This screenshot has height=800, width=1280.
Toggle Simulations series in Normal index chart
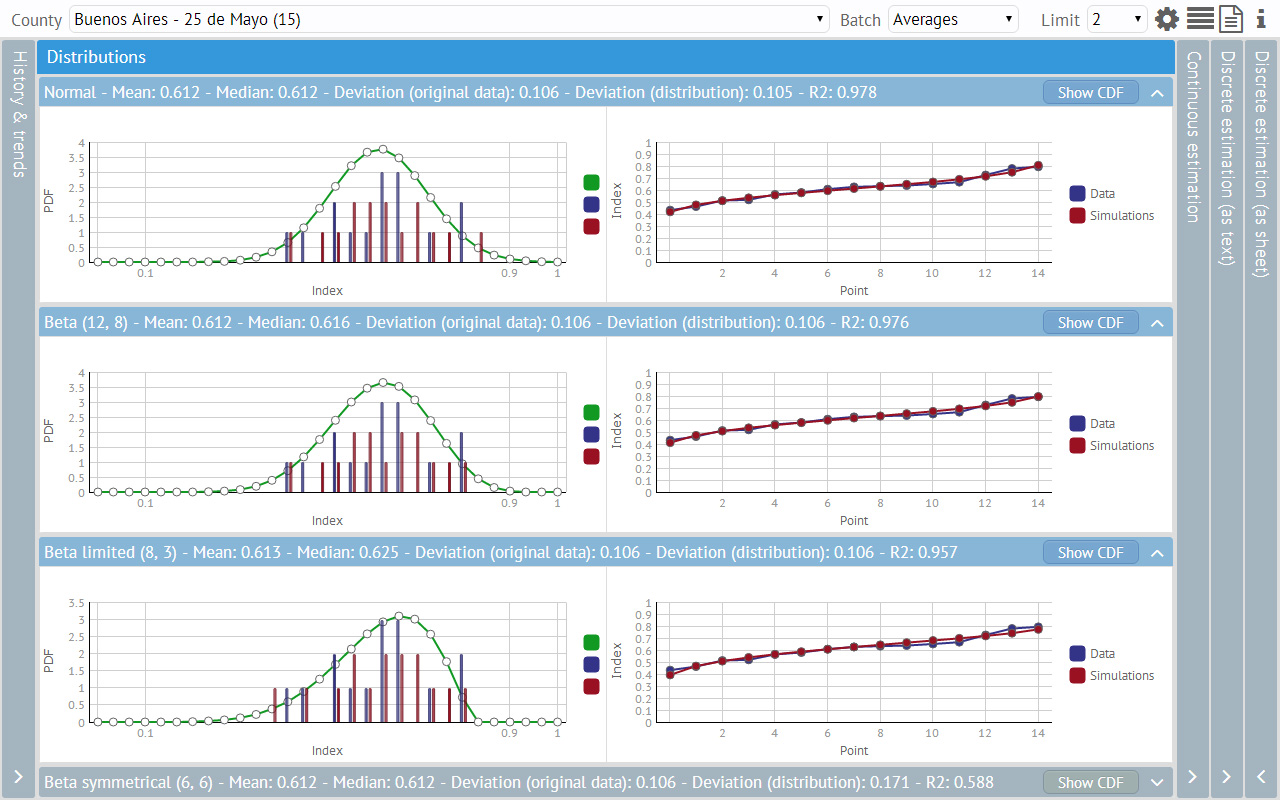click(x=1112, y=215)
